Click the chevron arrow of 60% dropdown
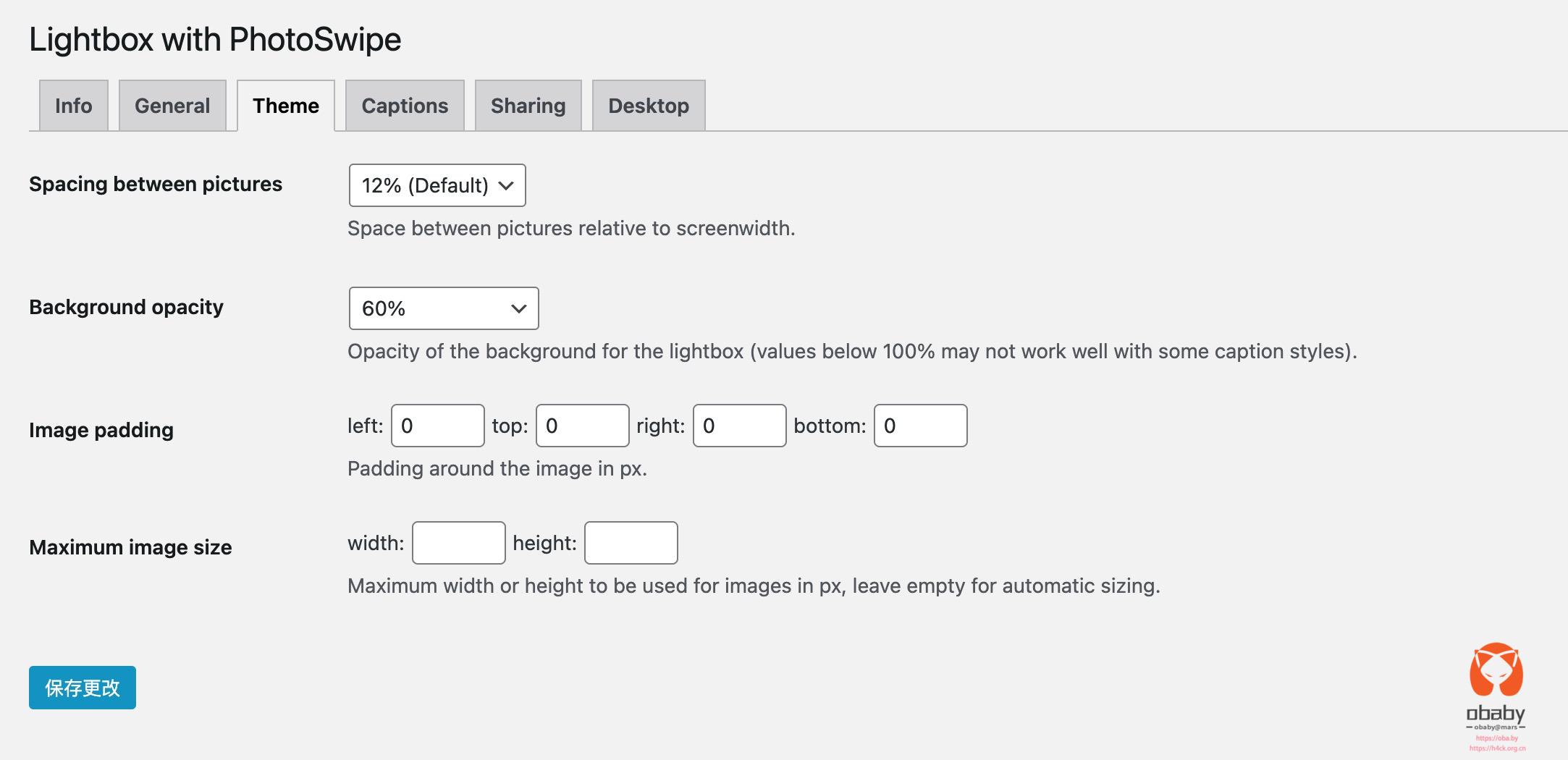This screenshot has width=1568, height=760. coord(518,309)
